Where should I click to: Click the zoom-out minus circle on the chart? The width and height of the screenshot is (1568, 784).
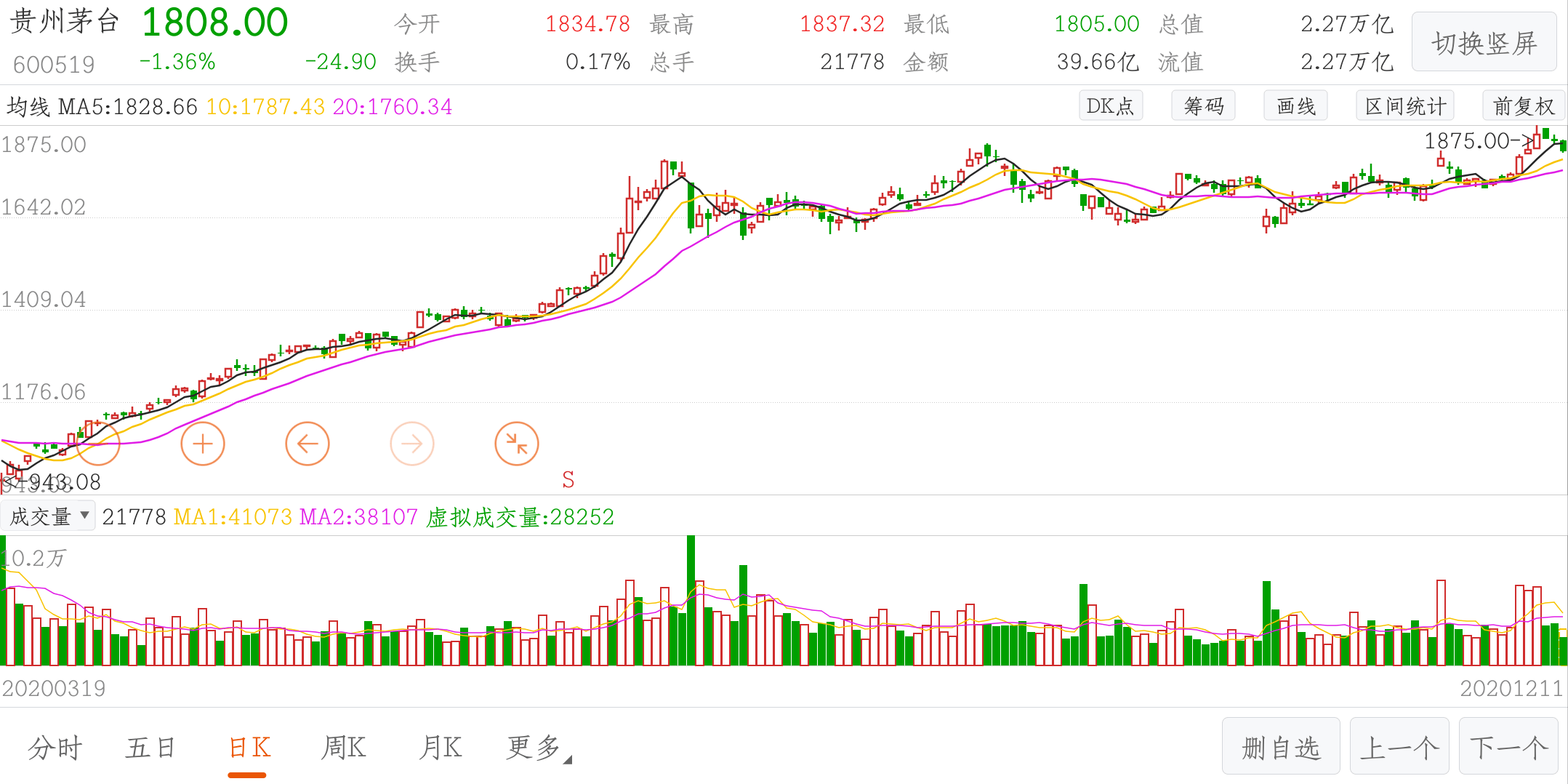[x=98, y=444]
